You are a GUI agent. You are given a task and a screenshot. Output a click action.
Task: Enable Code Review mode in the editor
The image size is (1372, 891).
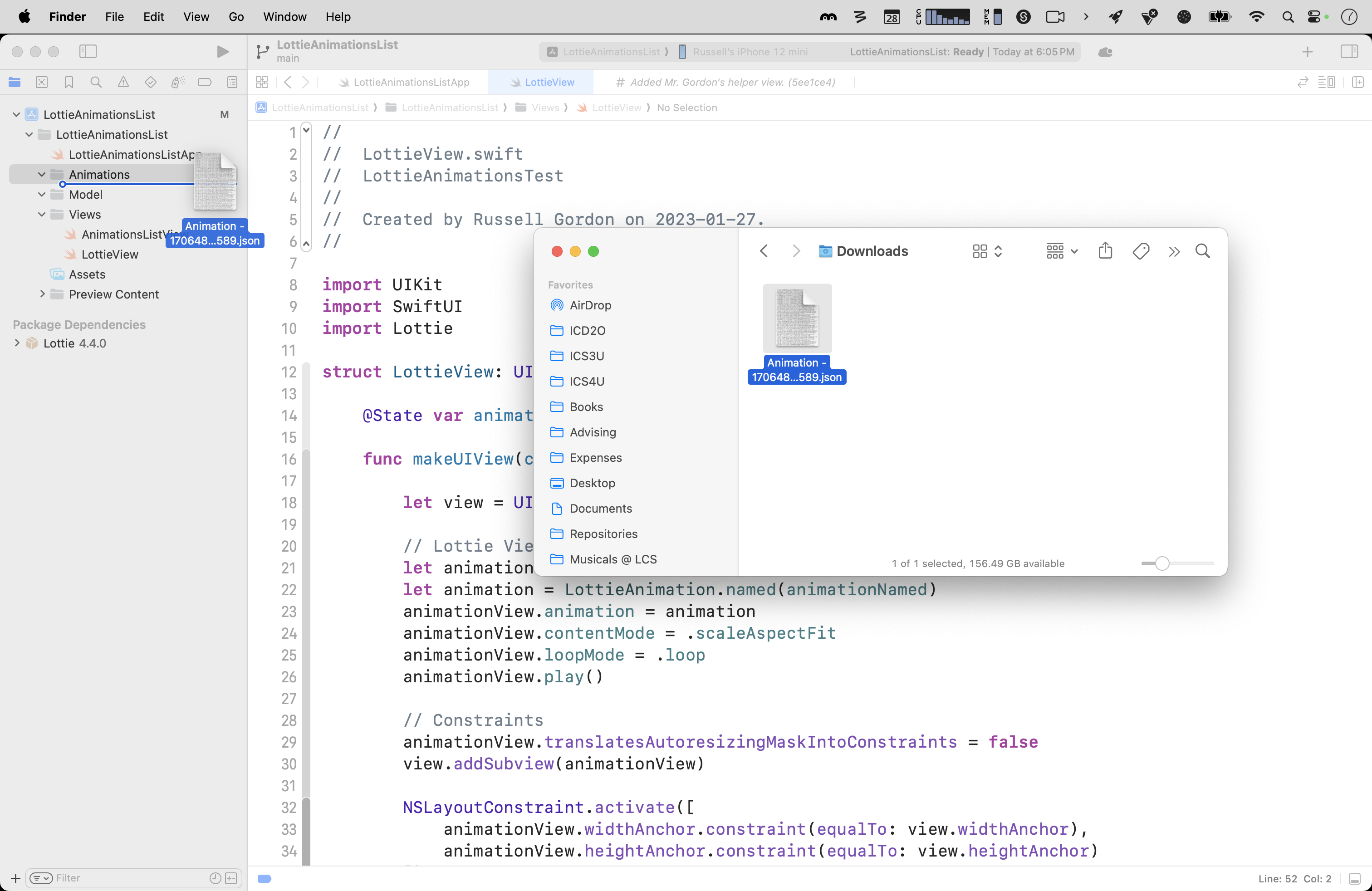coord(1302,83)
